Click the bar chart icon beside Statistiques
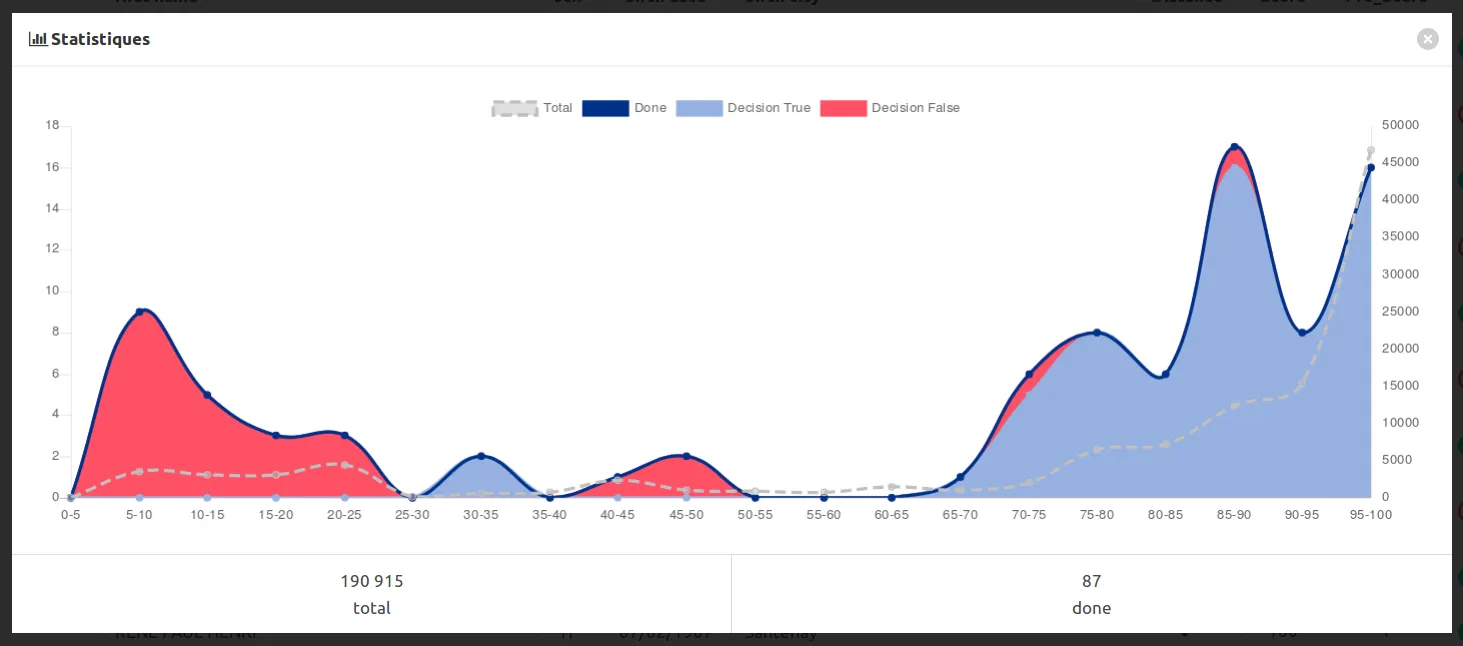1463x646 pixels. pos(36,38)
